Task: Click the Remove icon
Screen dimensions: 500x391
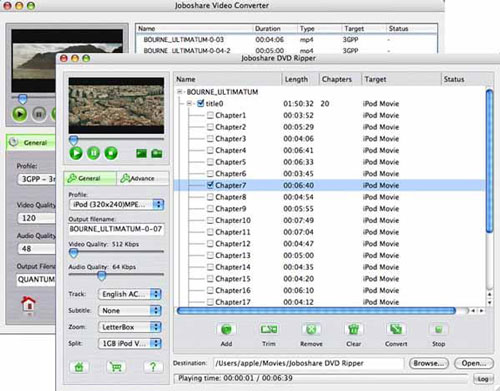Action: 311,330
